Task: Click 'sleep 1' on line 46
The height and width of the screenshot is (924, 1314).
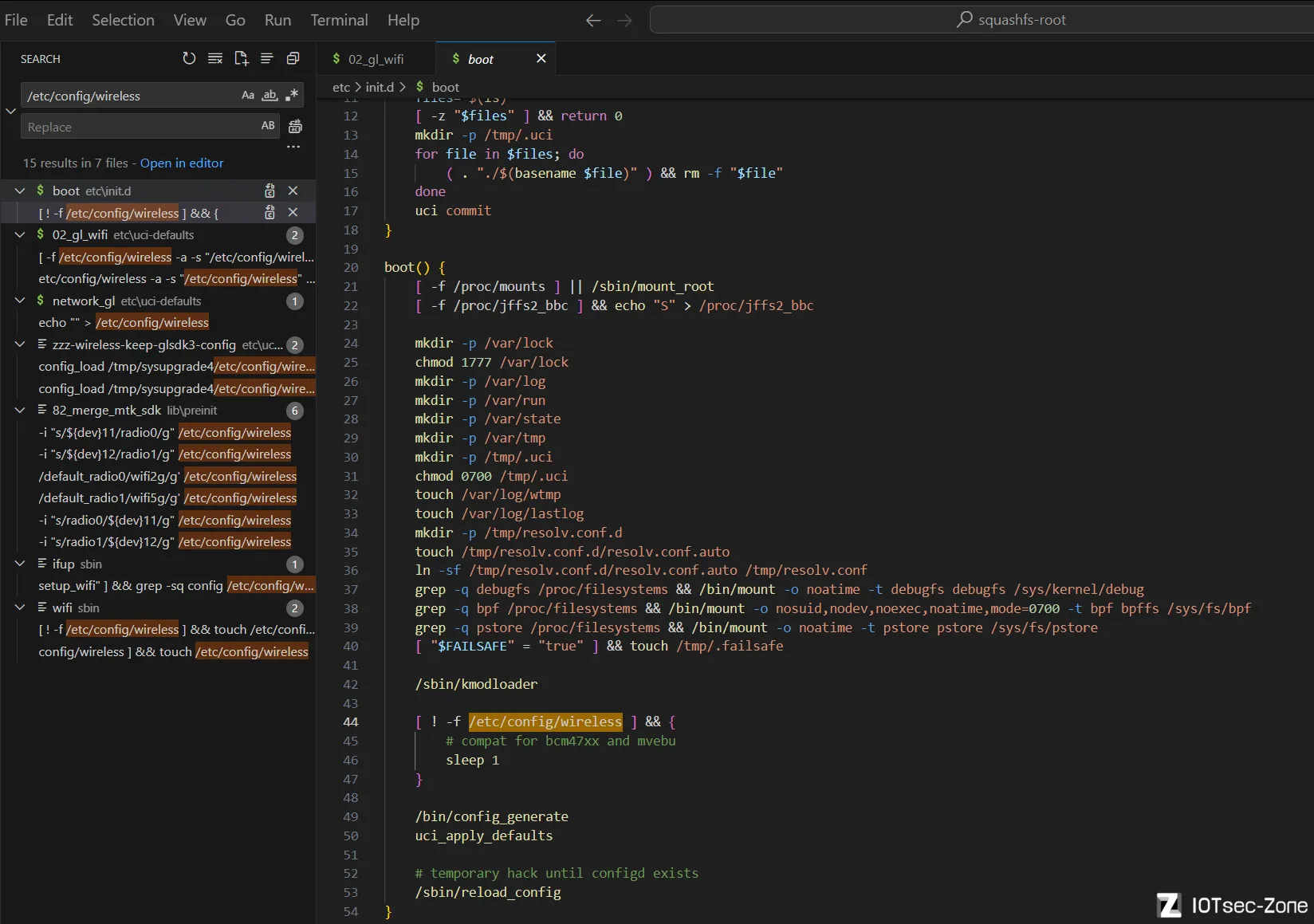Action: click(472, 760)
